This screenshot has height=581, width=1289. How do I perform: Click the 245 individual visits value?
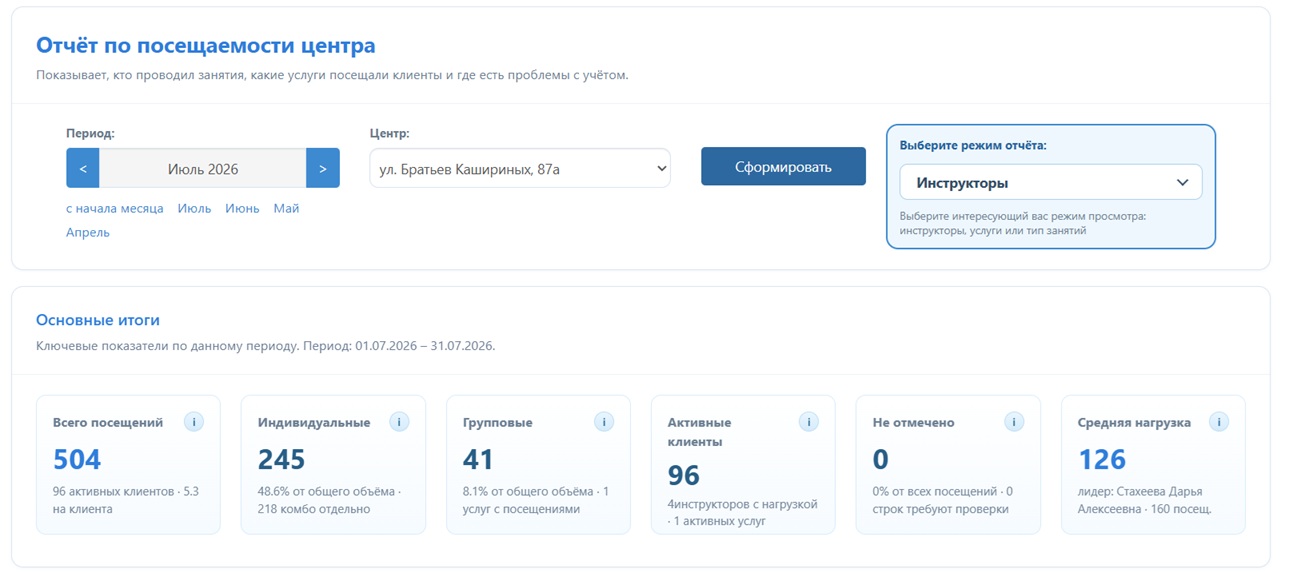click(x=282, y=459)
